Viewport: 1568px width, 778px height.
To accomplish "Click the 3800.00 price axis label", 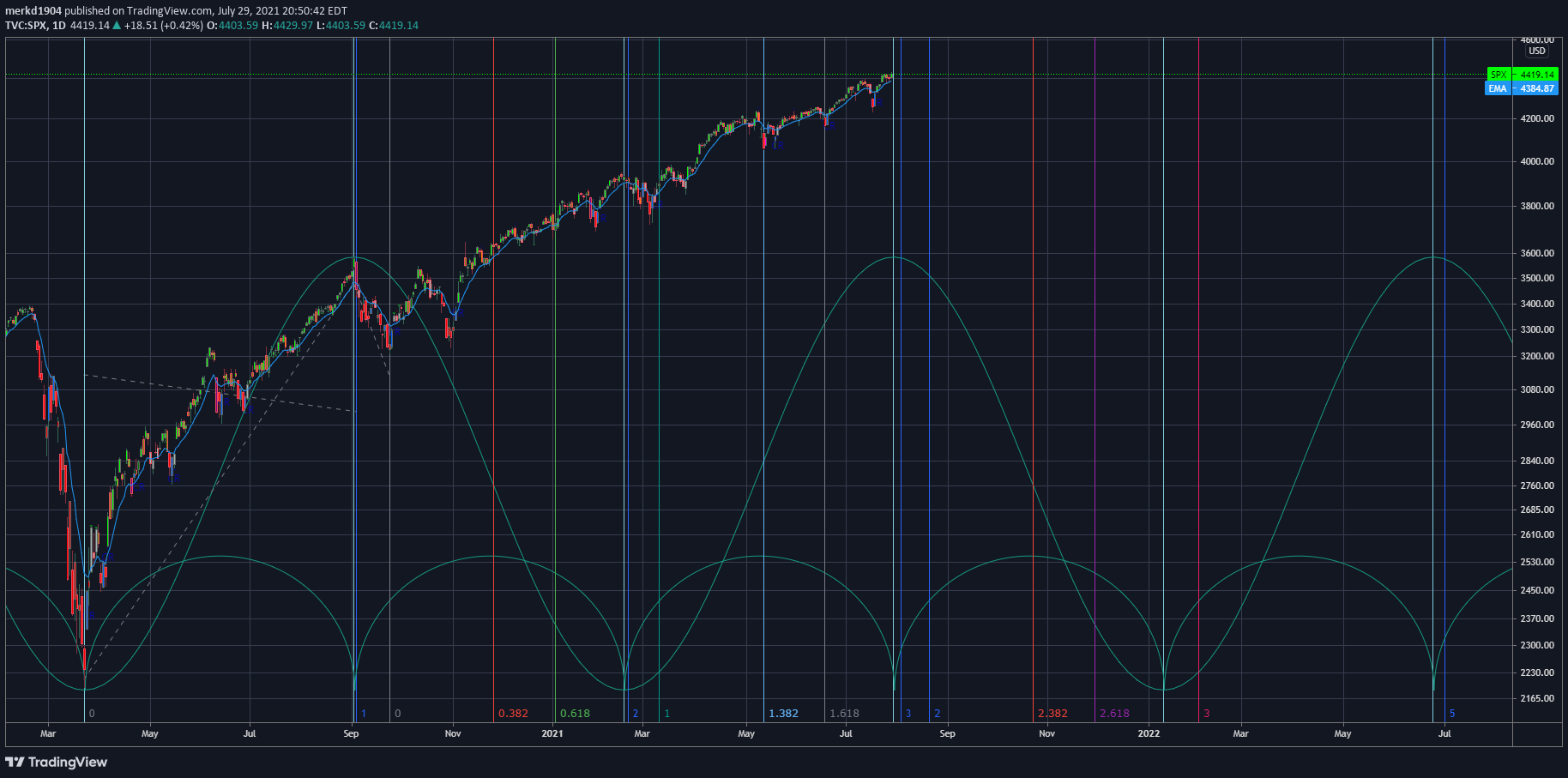I will click(x=1537, y=206).
